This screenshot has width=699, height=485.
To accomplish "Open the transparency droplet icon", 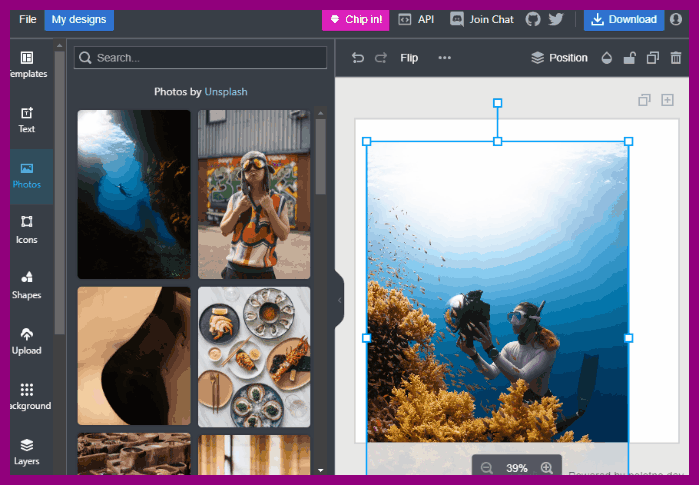I will [x=606, y=58].
